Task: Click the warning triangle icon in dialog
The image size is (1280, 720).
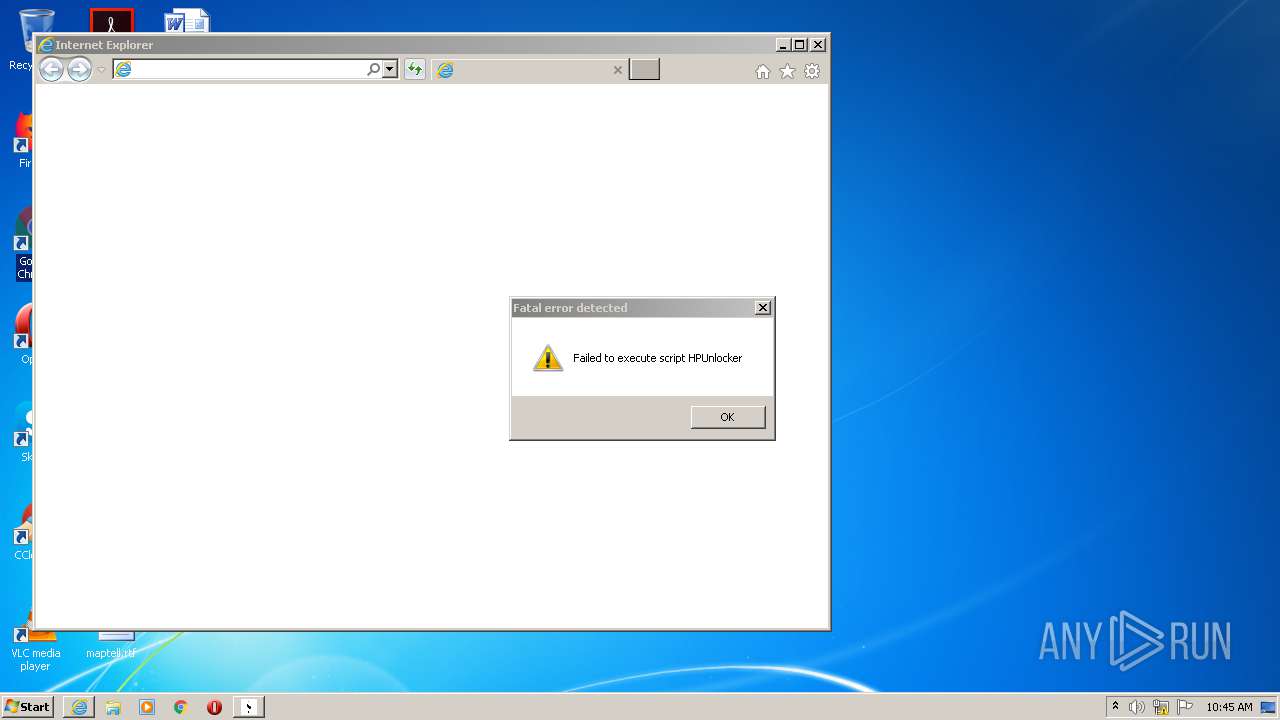Action: tap(548, 358)
